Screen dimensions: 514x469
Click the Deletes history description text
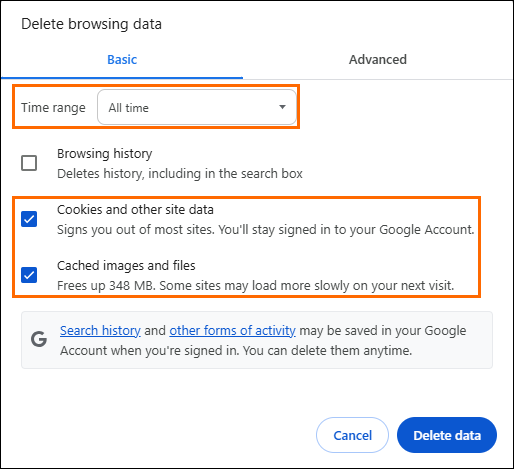pyautogui.click(x=180, y=174)
